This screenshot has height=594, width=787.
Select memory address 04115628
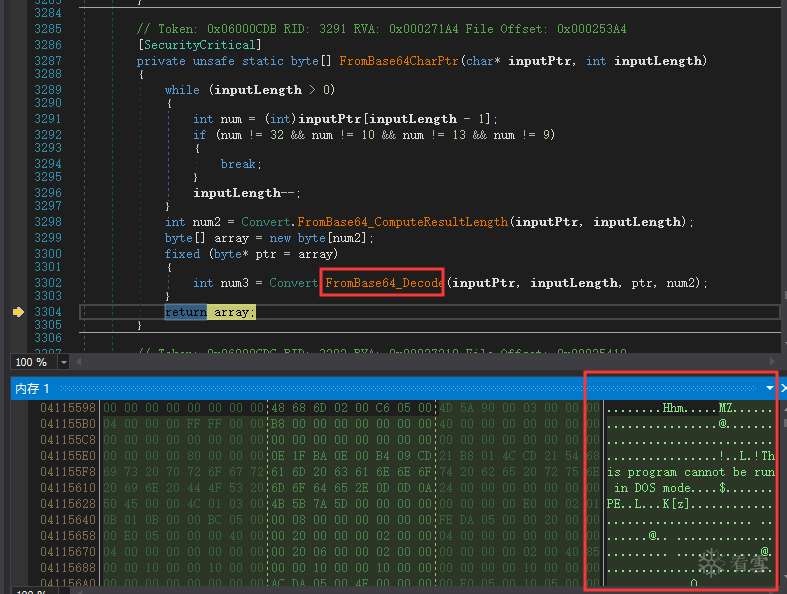pyautogui.click(x=68, y=504)
